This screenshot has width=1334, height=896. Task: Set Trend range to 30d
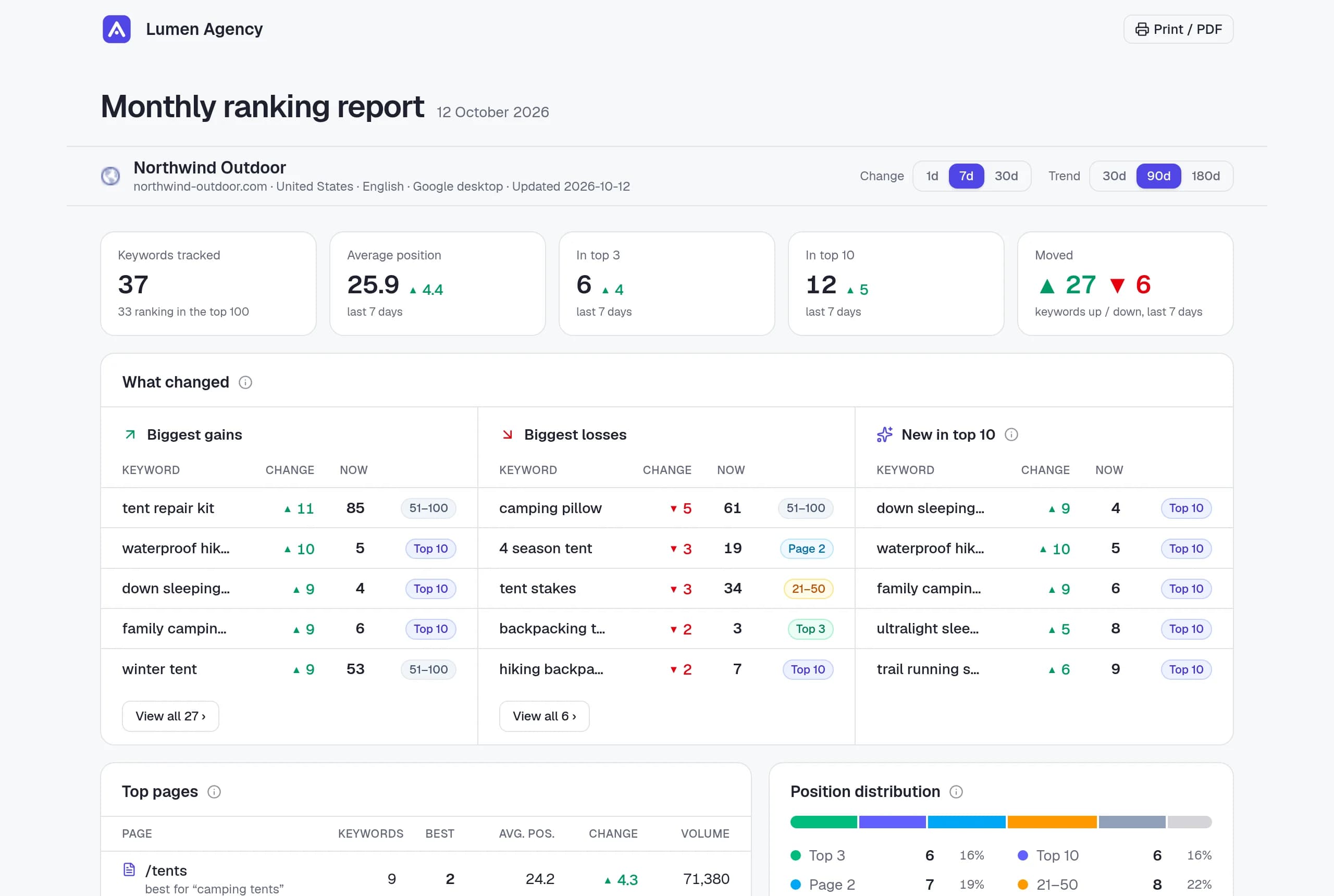(1114, 176)
